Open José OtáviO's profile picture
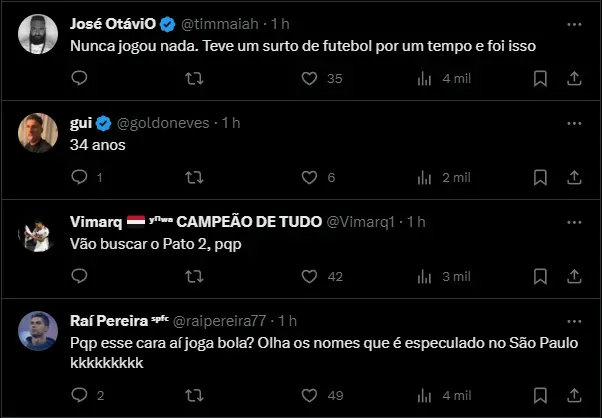This screenshot has height=418, width=602. click(x=37, y=34)
